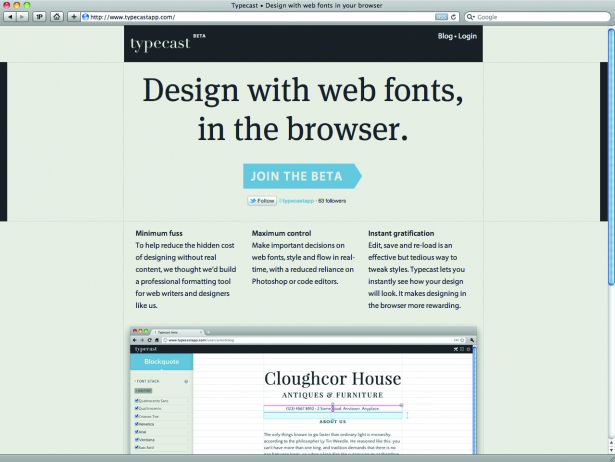Click the "Design with web fonts," headline
This screenshot has width=615, height=462.
303,91
